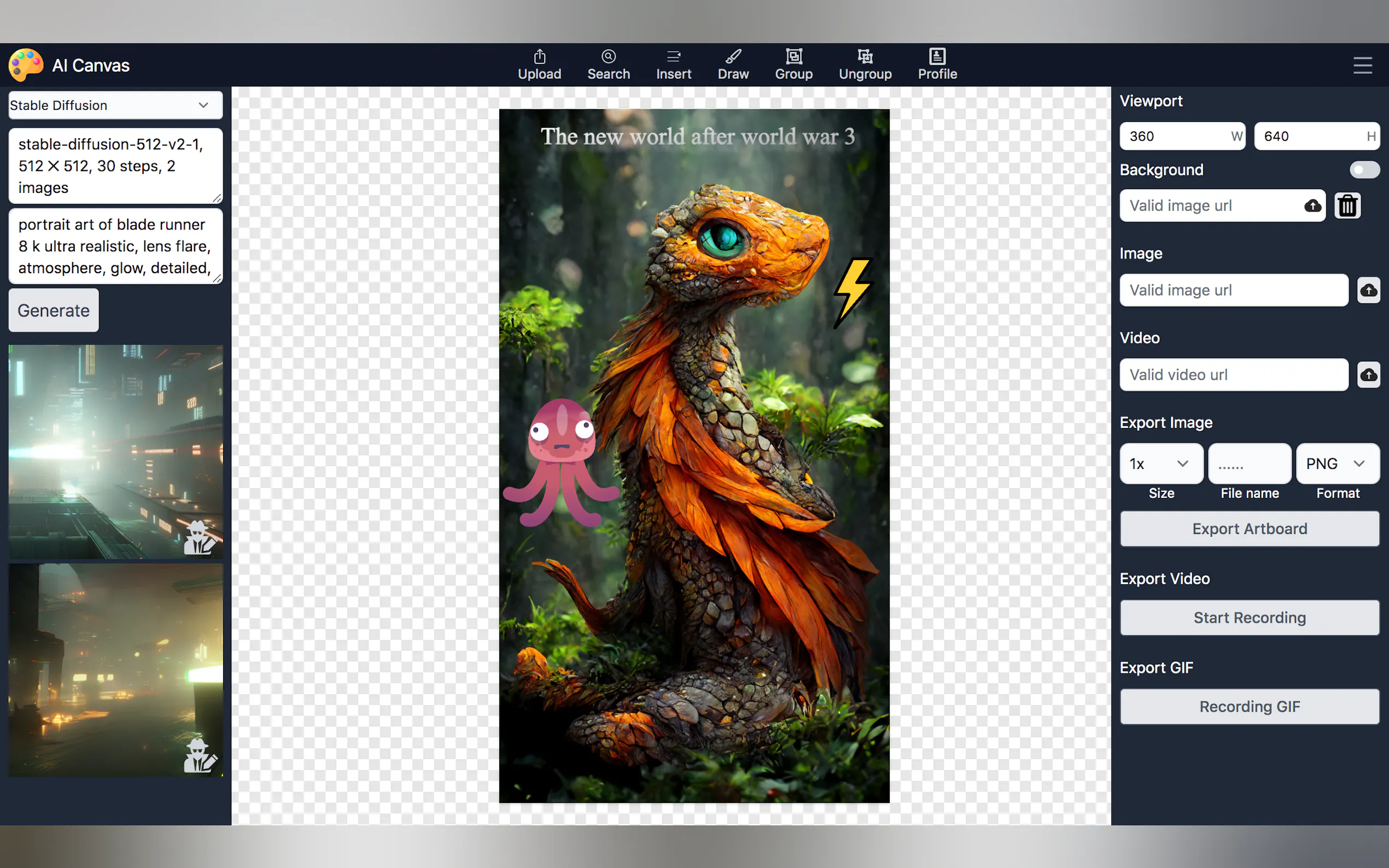Click the Insert toolbar icon
The image size is (1389, 868).
coord(673,64)
